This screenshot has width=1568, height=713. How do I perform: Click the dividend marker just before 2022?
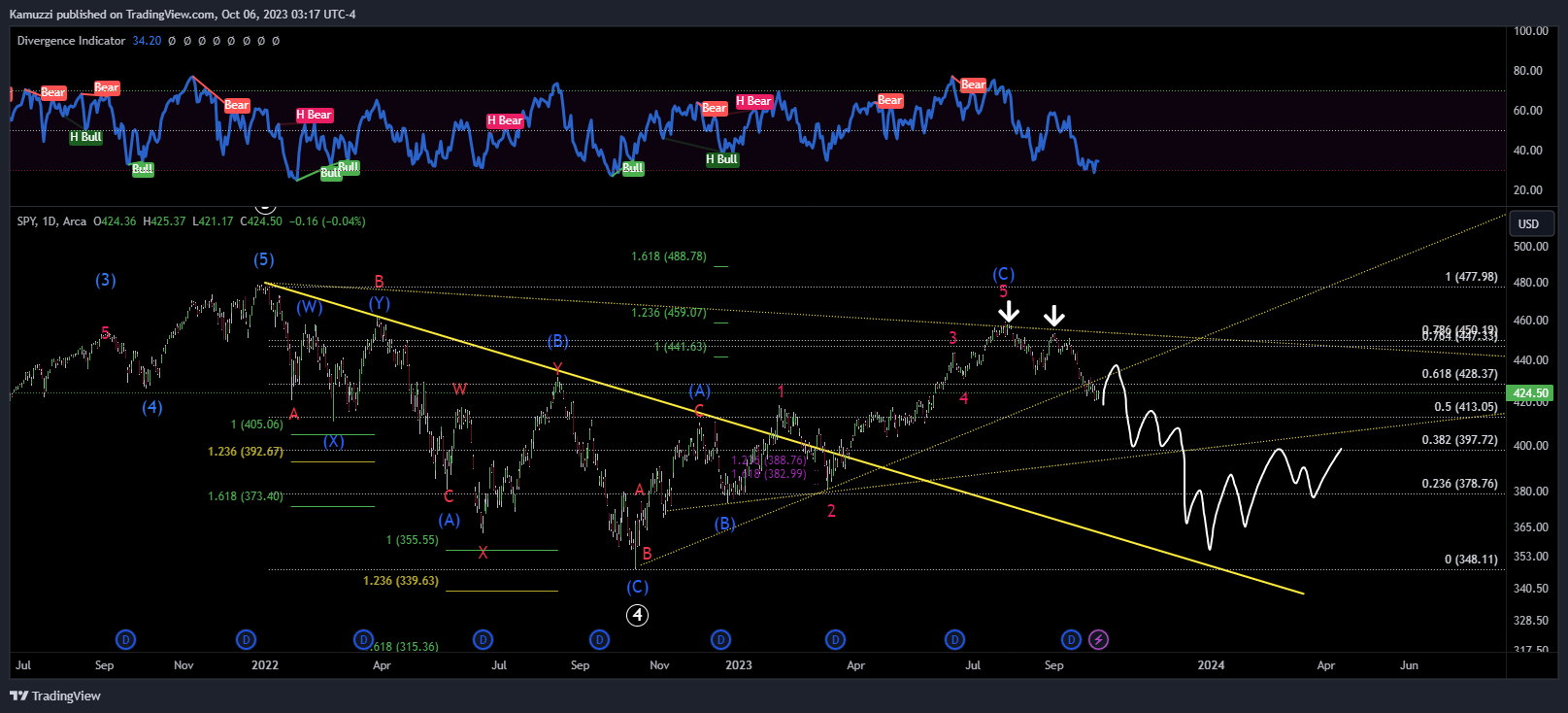[247, 639]
